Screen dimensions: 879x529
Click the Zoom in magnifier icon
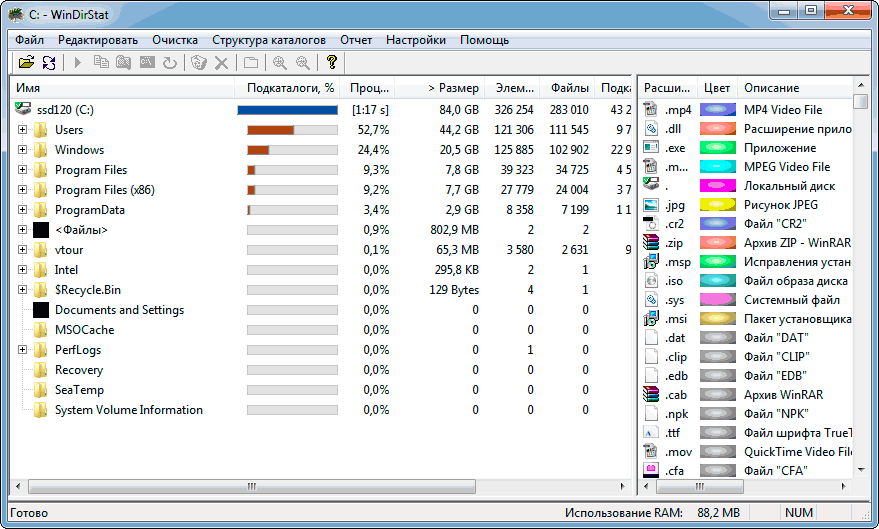[x=280, y=63]
